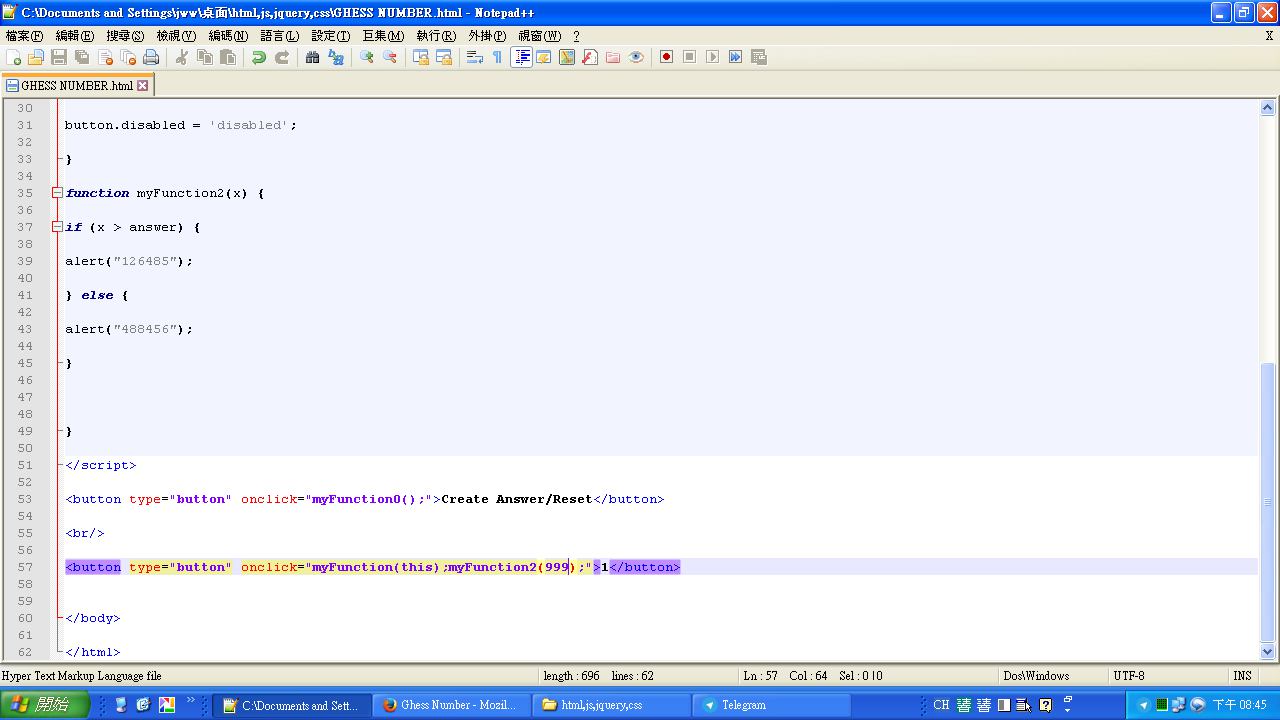Image resolution: width=1280 pixels, height=720 pixels.
Task: Open the Replace dialog icon
Action: coord(336,57)
